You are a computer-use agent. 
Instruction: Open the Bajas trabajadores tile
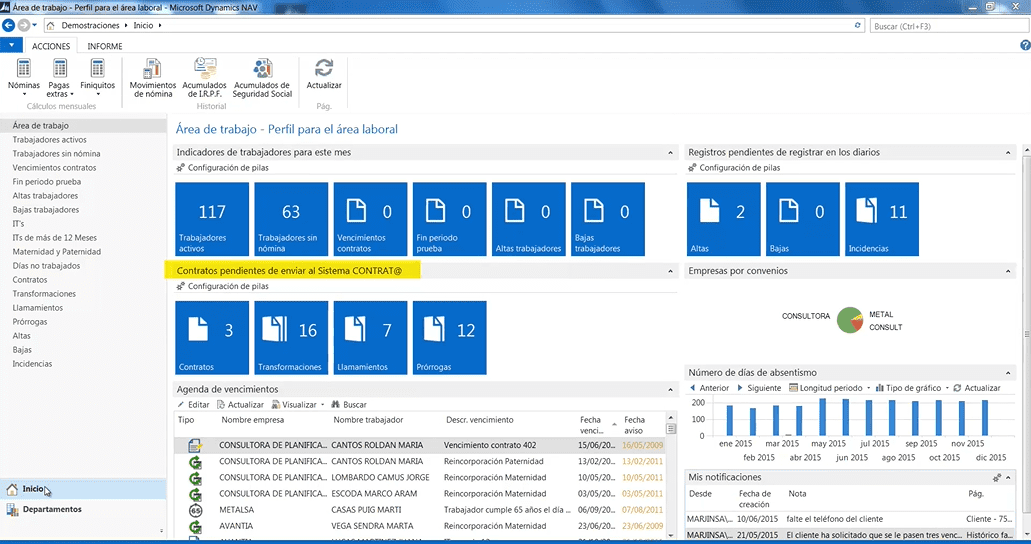608,219
